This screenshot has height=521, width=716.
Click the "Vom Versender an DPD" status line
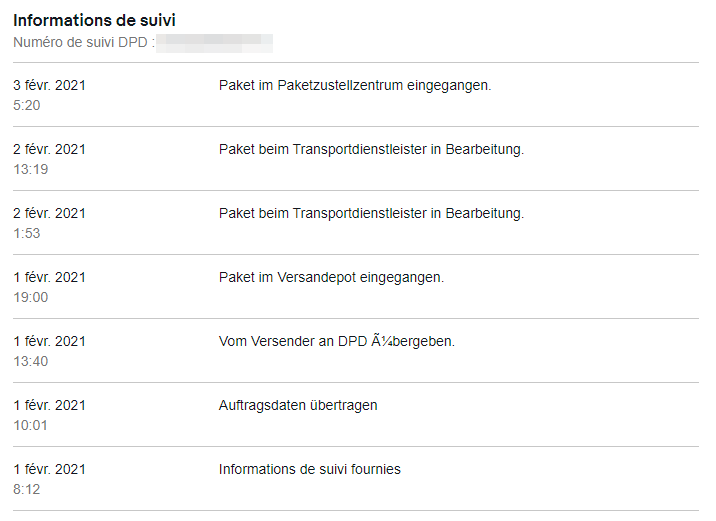point(336,341)
